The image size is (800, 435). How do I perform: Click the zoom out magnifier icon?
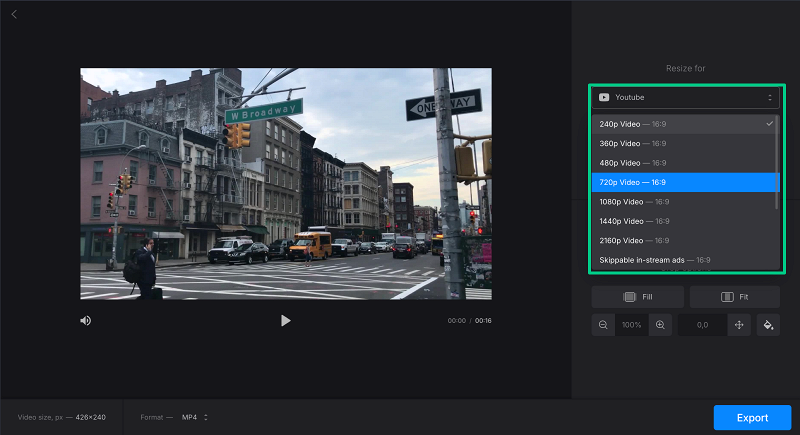pos(603,325)
